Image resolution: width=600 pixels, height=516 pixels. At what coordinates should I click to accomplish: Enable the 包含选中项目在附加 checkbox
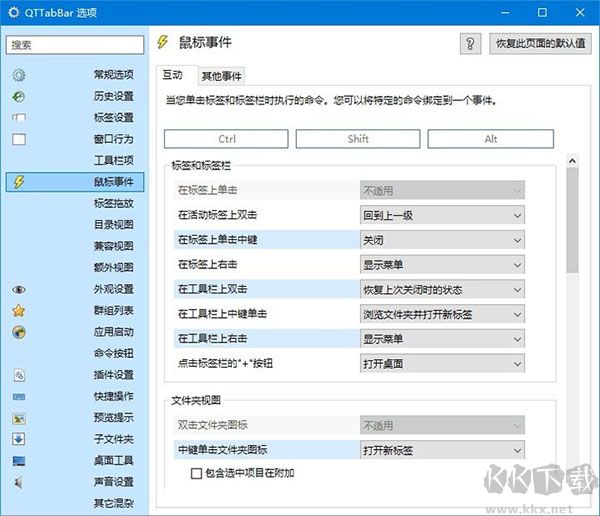(x=197, y=473)
